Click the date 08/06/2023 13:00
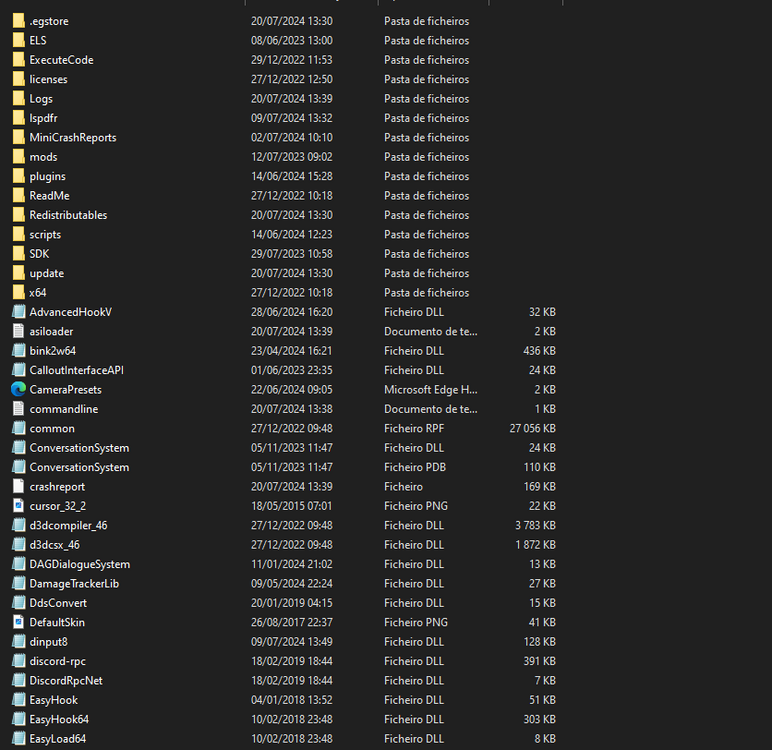The width and height of the screenshot is (772, 750). click(291, 40)
